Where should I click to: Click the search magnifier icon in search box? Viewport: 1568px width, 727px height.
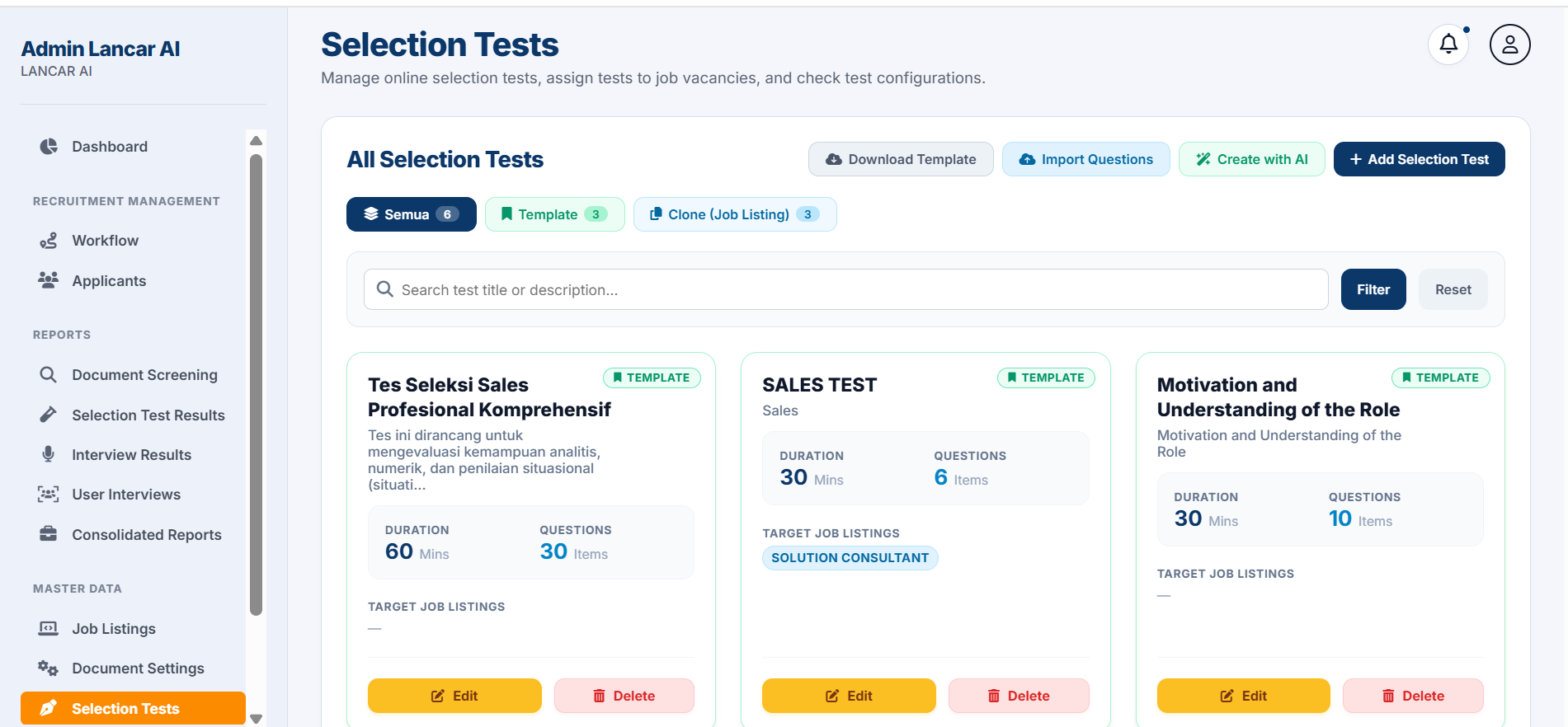coord(384,289)
